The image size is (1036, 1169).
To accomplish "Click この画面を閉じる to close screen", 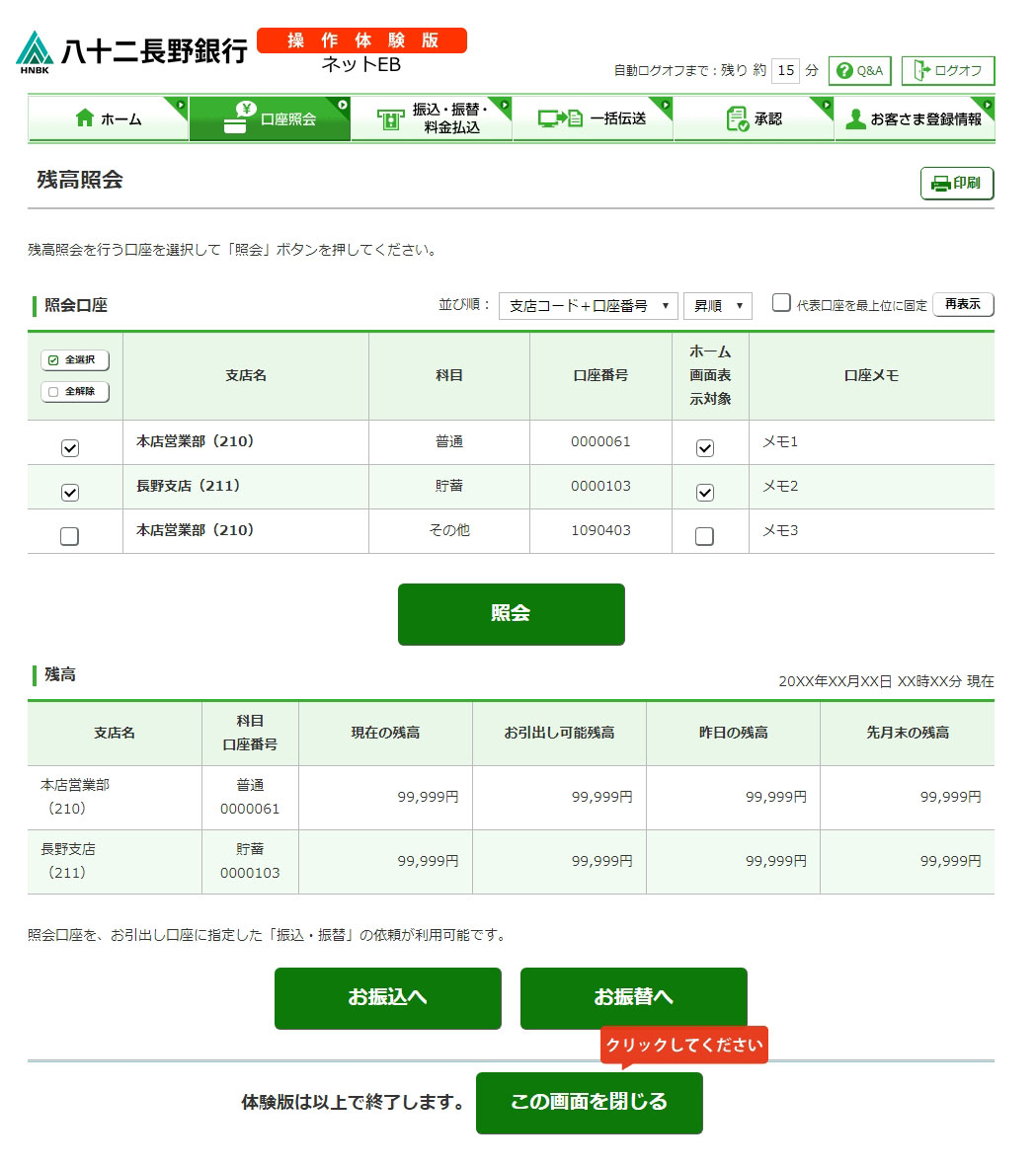I will 589,1102.
